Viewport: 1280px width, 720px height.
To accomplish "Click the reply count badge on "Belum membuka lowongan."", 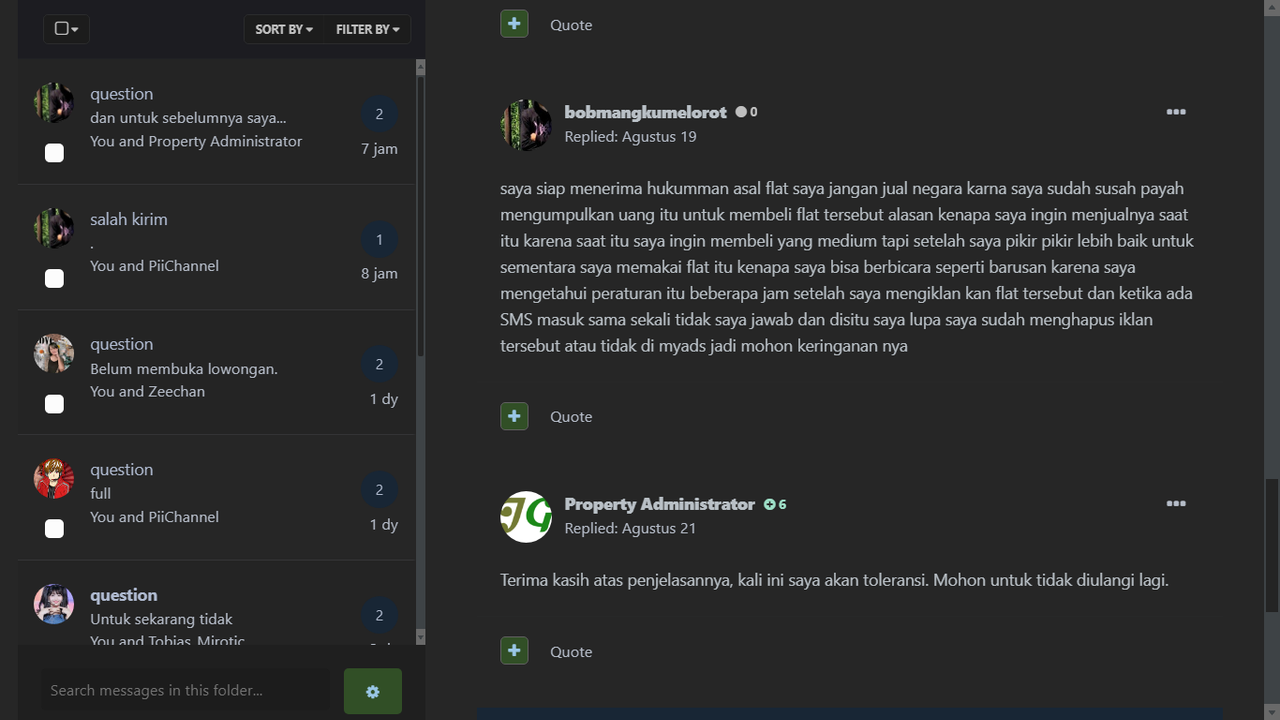I will 379,364.
